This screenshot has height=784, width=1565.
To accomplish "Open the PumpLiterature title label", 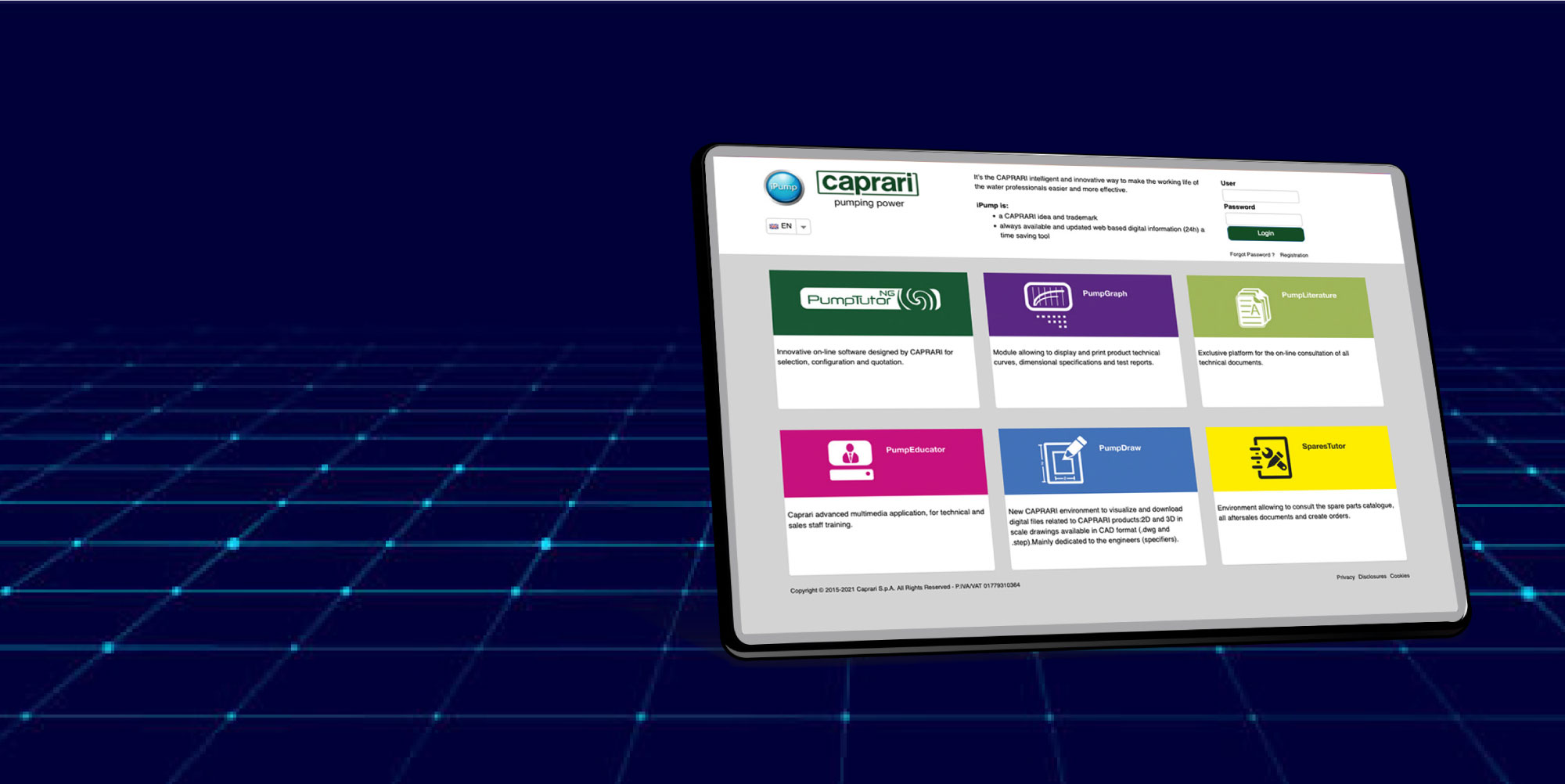I will 1309,295.
